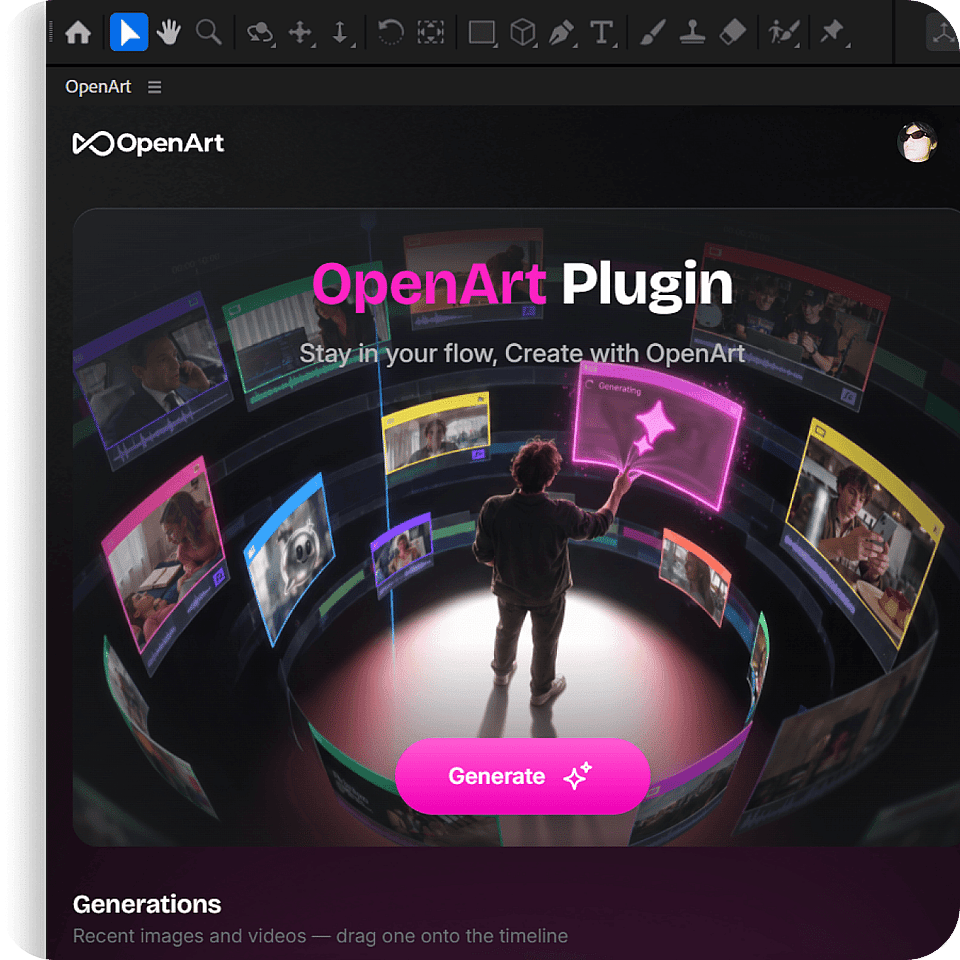Screen dimensions: 960x960
Task: Select the Type text tool
Action: [602, 32]
